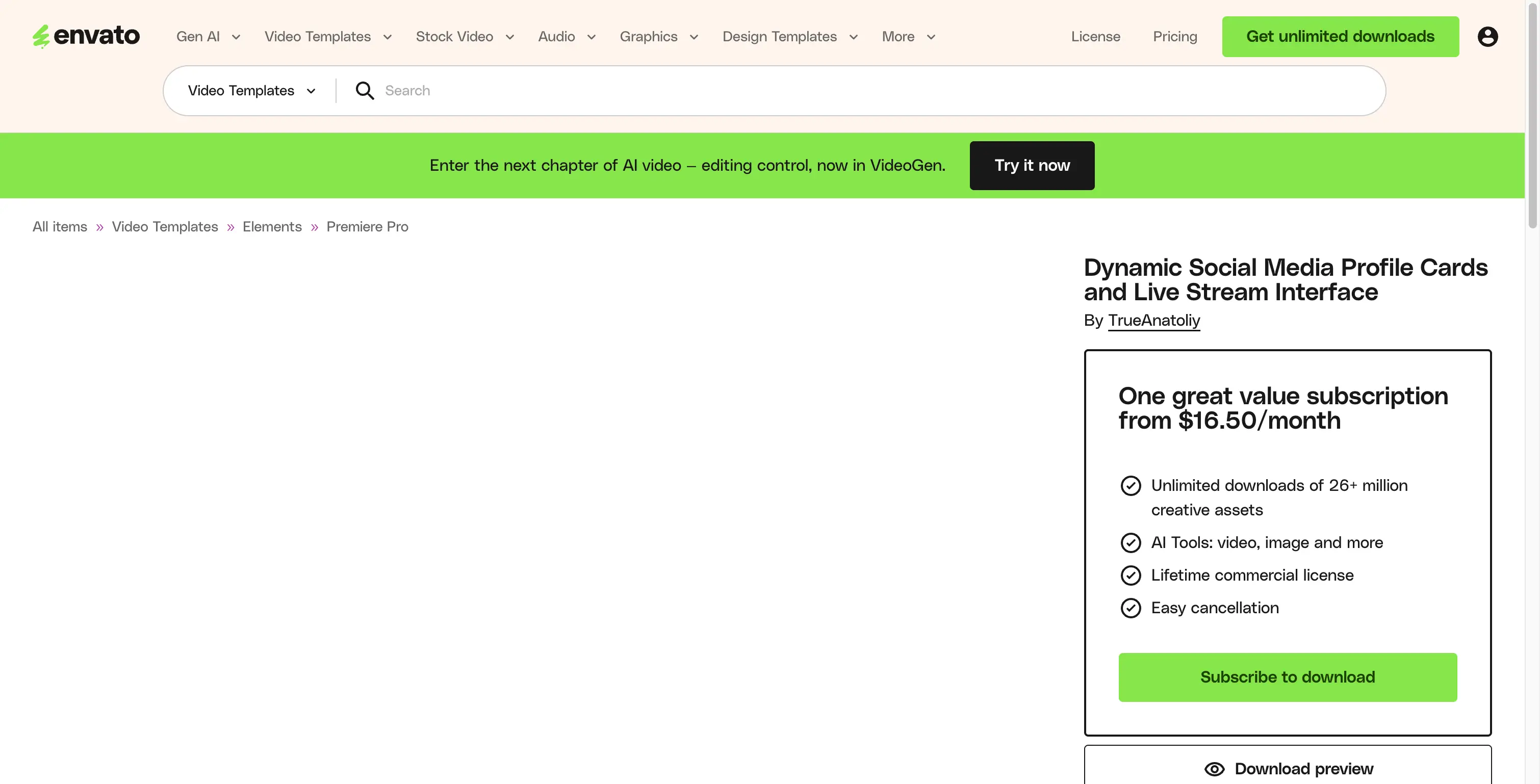Screen dimensions: 1540x784
Task: Click the checkmark icon beside Lifetime commercial license
Action: (x=1131, y=576)
